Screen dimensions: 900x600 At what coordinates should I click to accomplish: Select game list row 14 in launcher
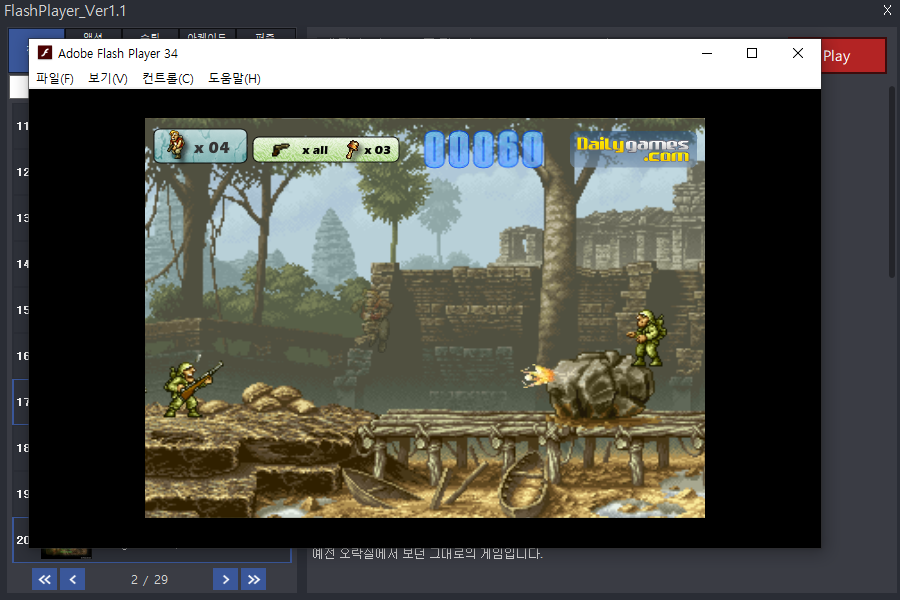[x=21, y=264]
